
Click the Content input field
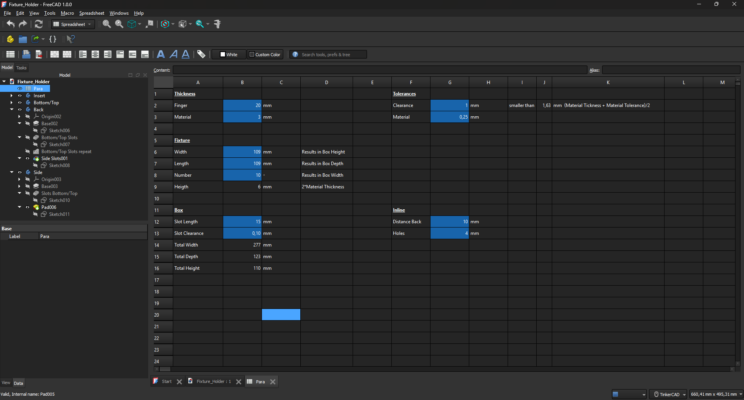click(380, 70)
